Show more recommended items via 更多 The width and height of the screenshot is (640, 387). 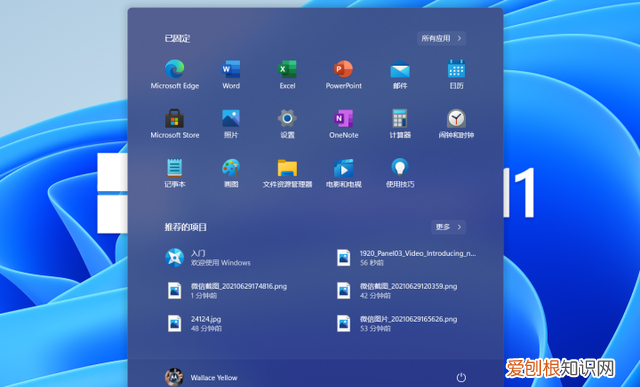pos(448,227)
